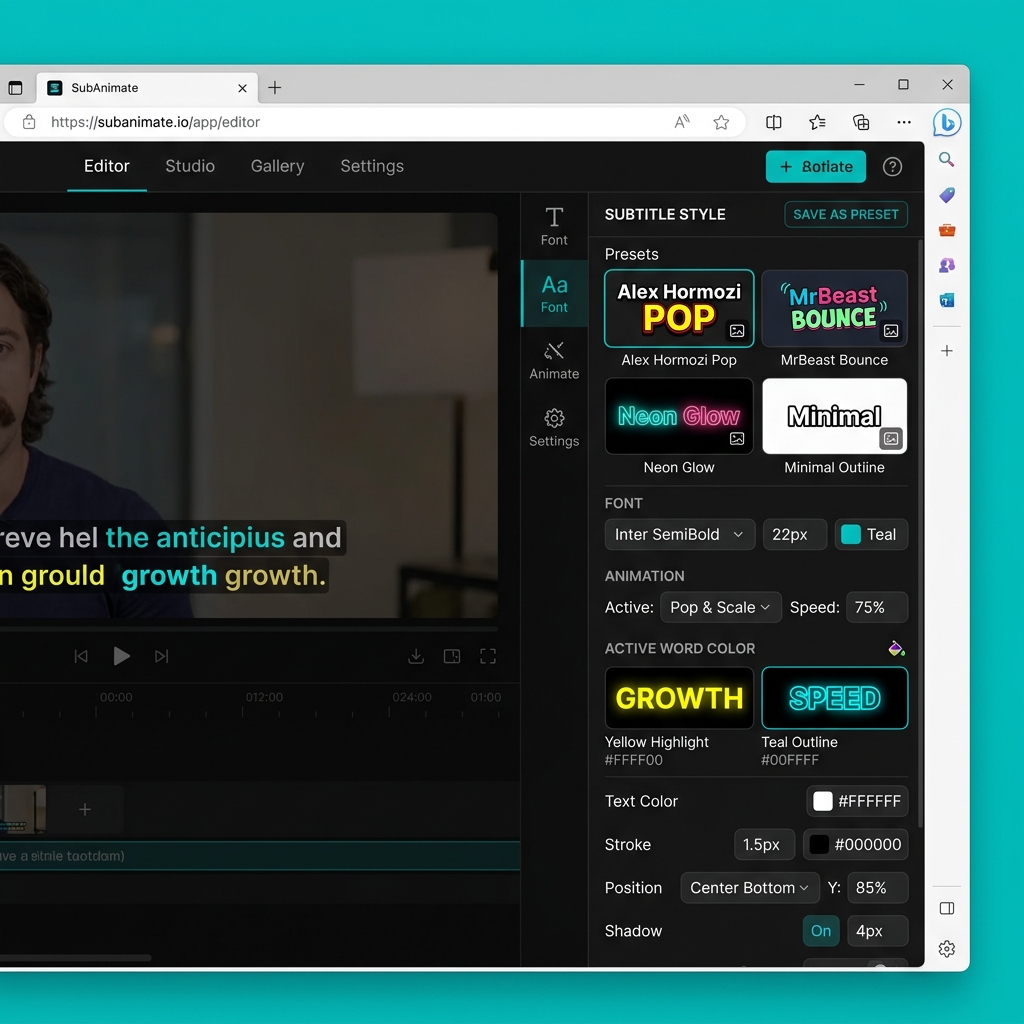
Task: Choose the Teal Outline SPEED style
Action: pos(835,697)
